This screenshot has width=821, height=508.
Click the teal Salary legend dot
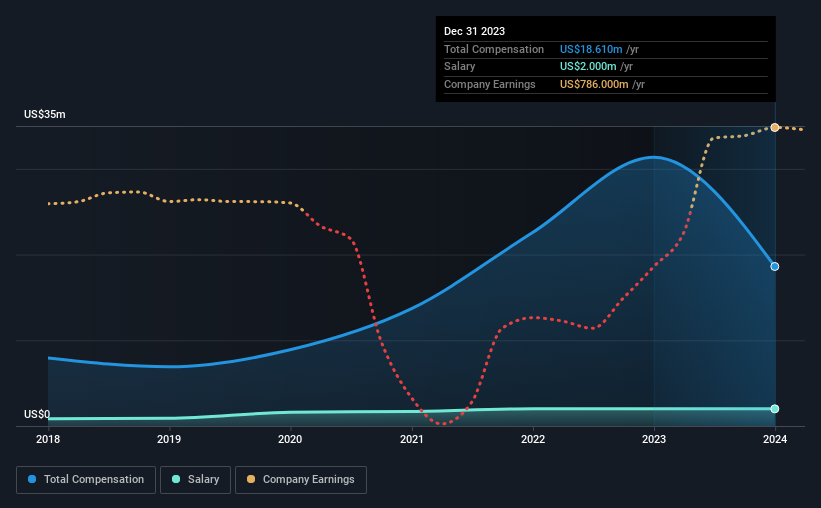pyautogui.click(x=176, y=479)
